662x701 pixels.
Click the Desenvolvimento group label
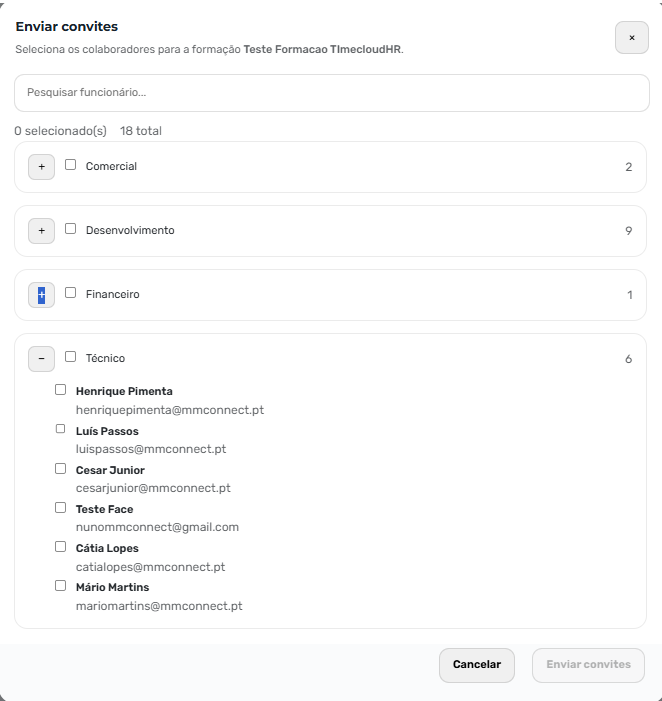pos(130,230)
